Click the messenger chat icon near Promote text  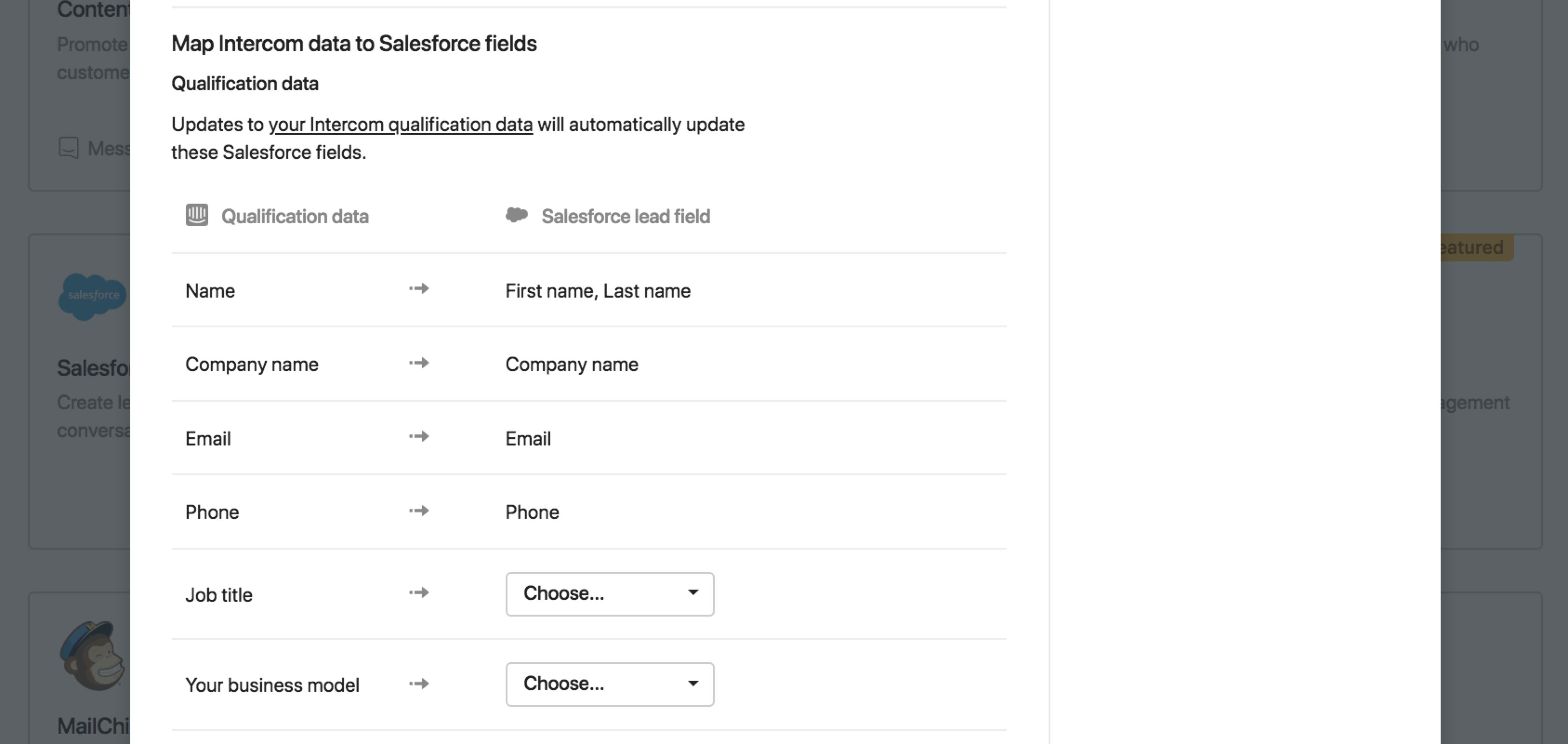coord(69,148)
